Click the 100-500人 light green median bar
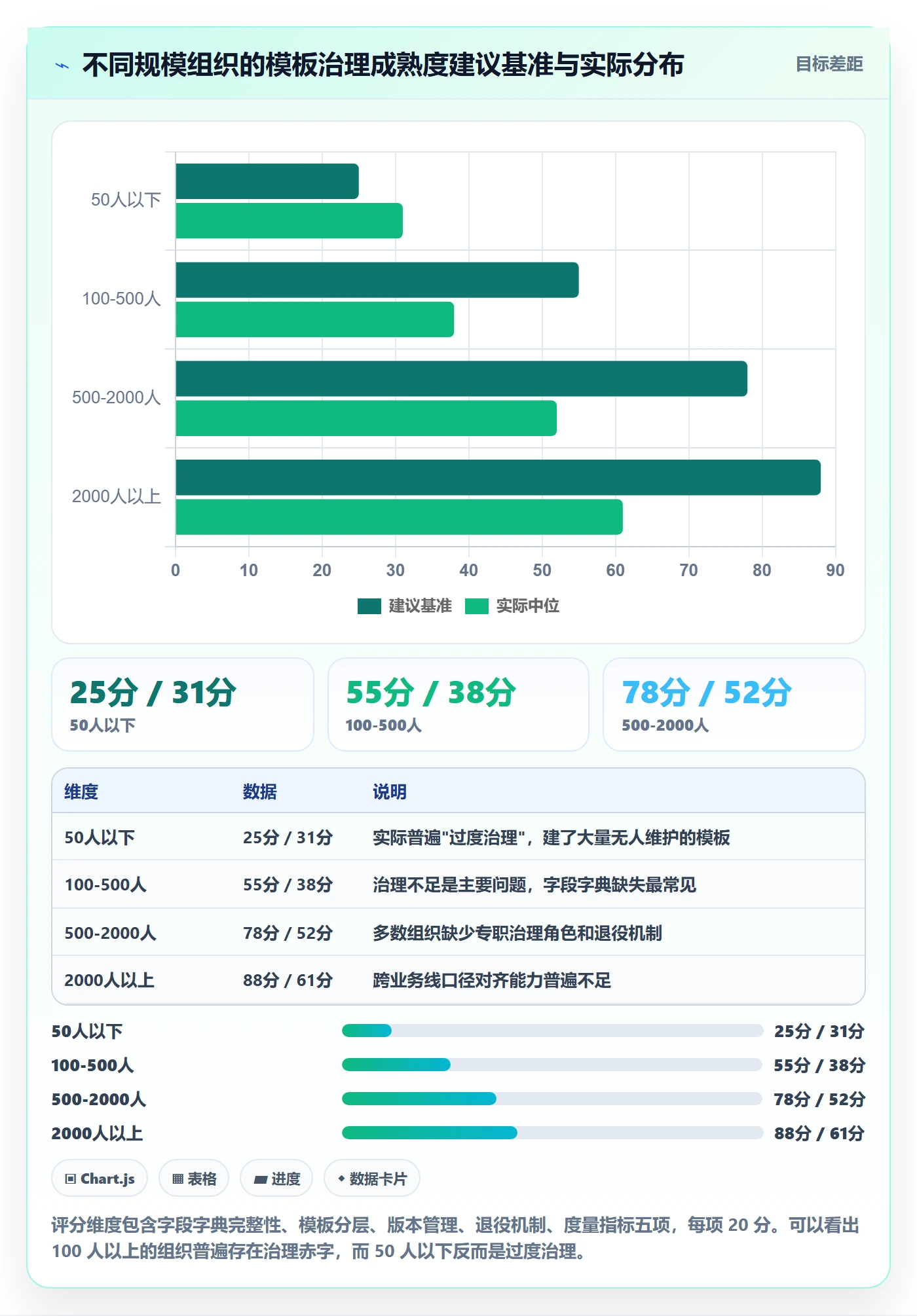The image size is (917, 1316). tap(315, 320)
